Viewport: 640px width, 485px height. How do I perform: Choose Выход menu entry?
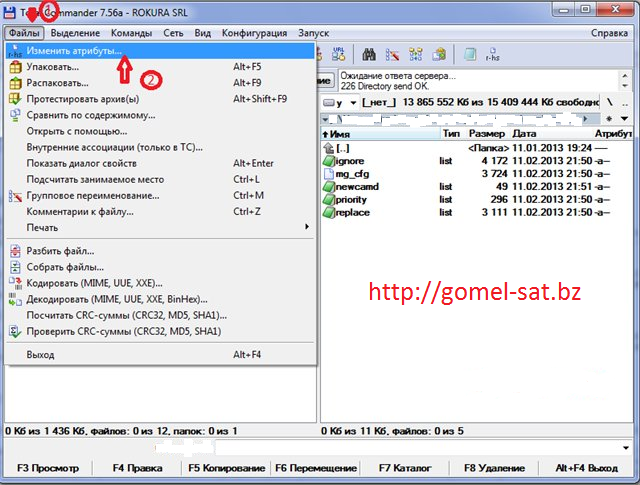[160, 355]
